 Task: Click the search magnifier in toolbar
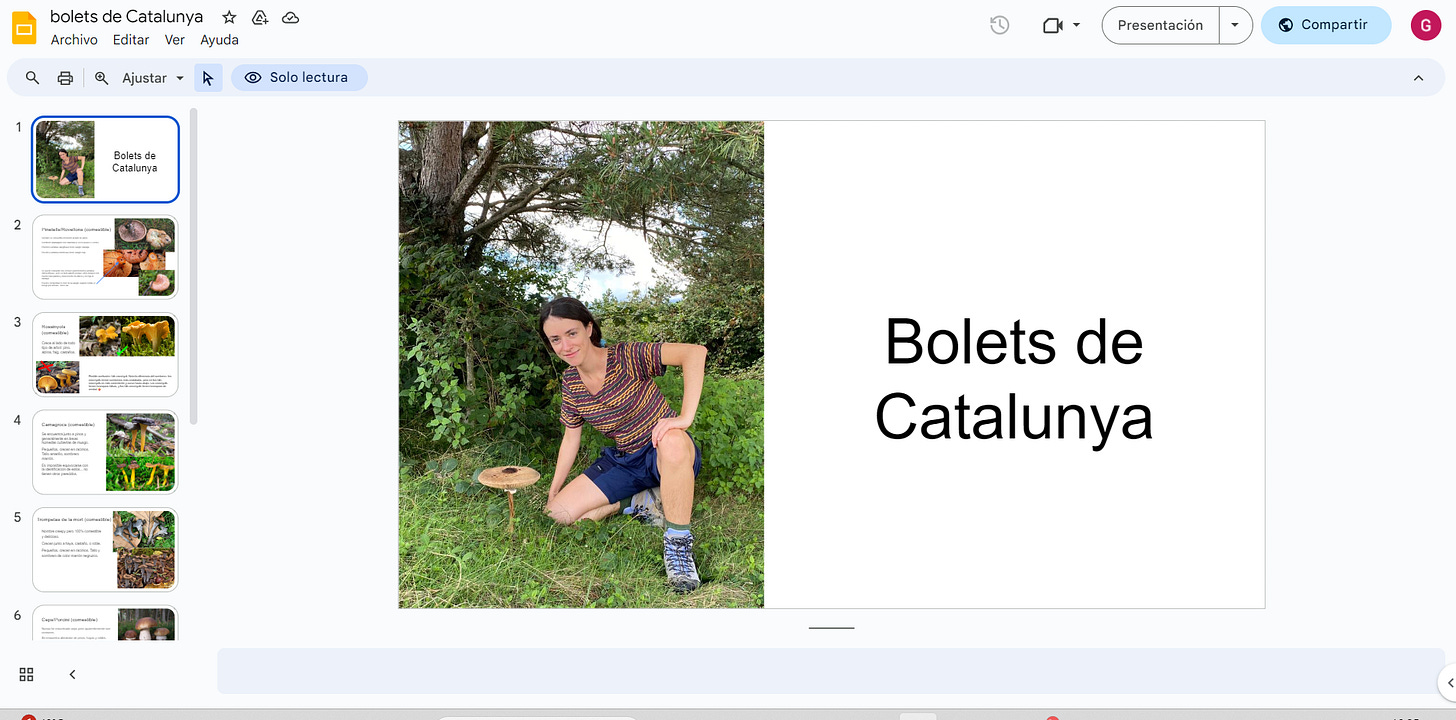[33, 77]
